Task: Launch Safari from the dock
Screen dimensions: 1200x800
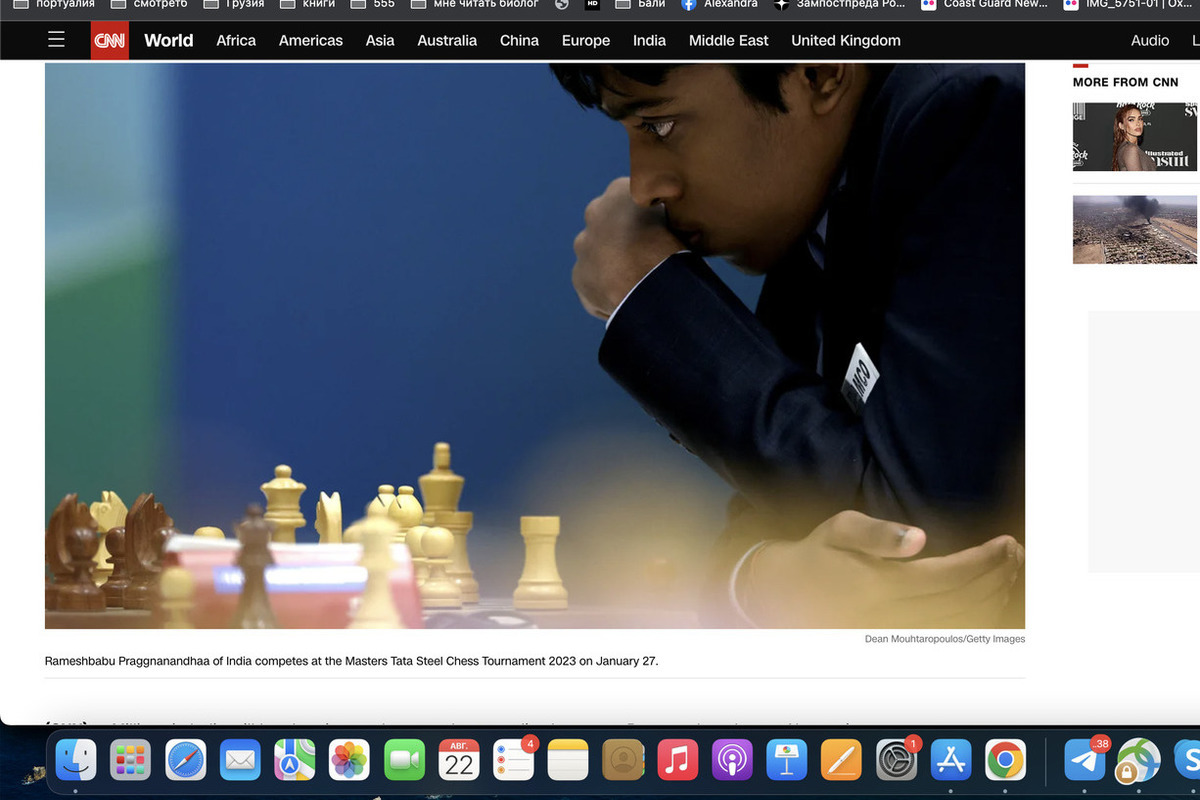Action: [x=186, y=761]
